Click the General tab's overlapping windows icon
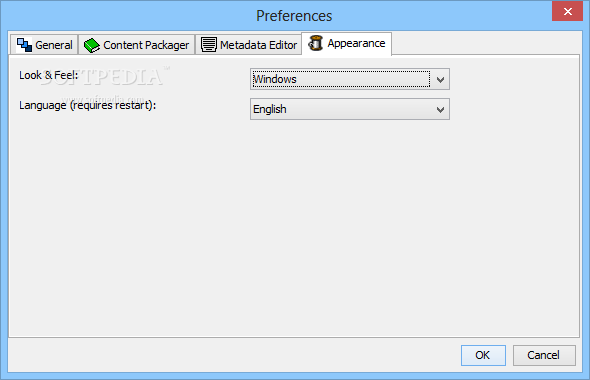Screen dimensions: 590x380 pos(24,45)
